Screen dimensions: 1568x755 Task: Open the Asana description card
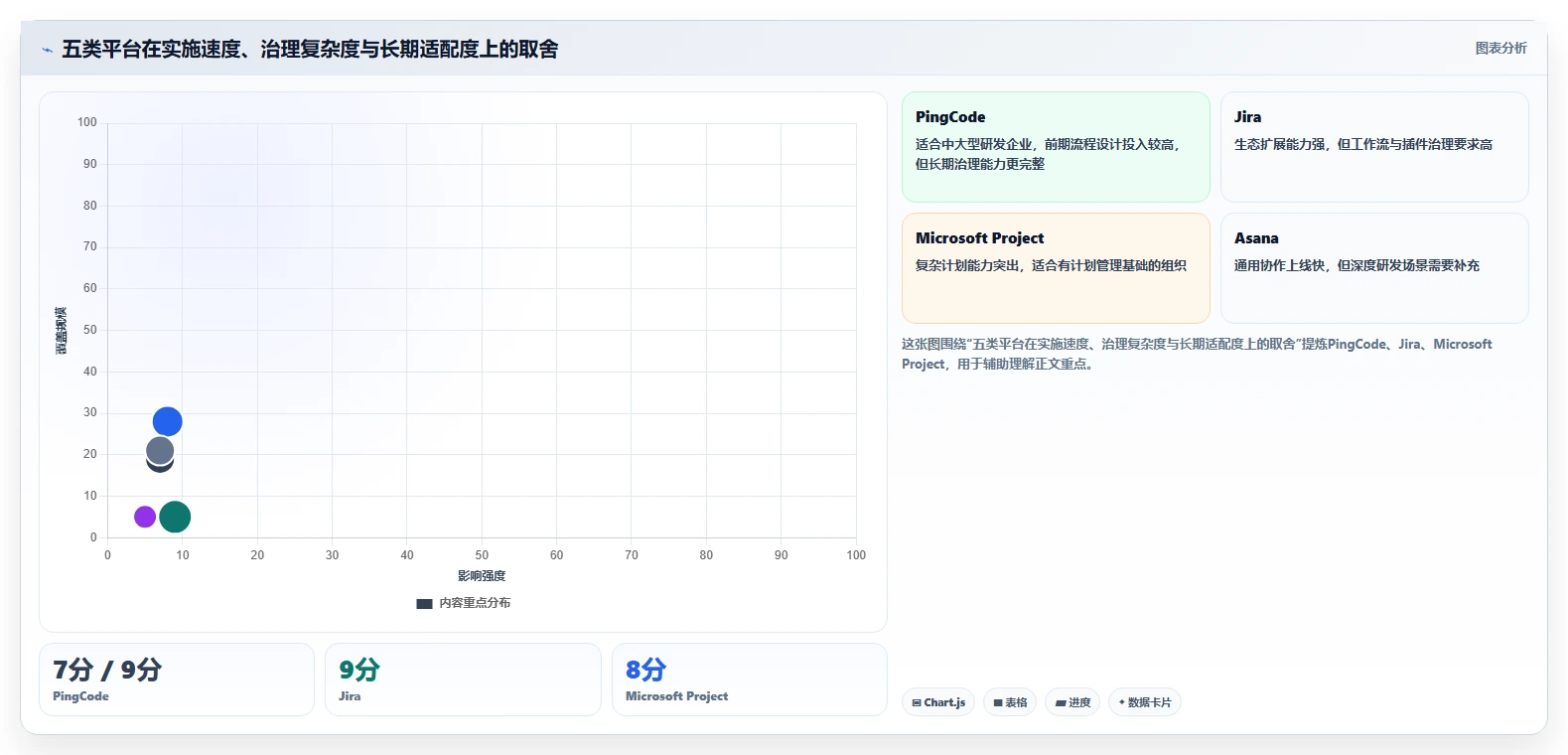click(1374, 268)
